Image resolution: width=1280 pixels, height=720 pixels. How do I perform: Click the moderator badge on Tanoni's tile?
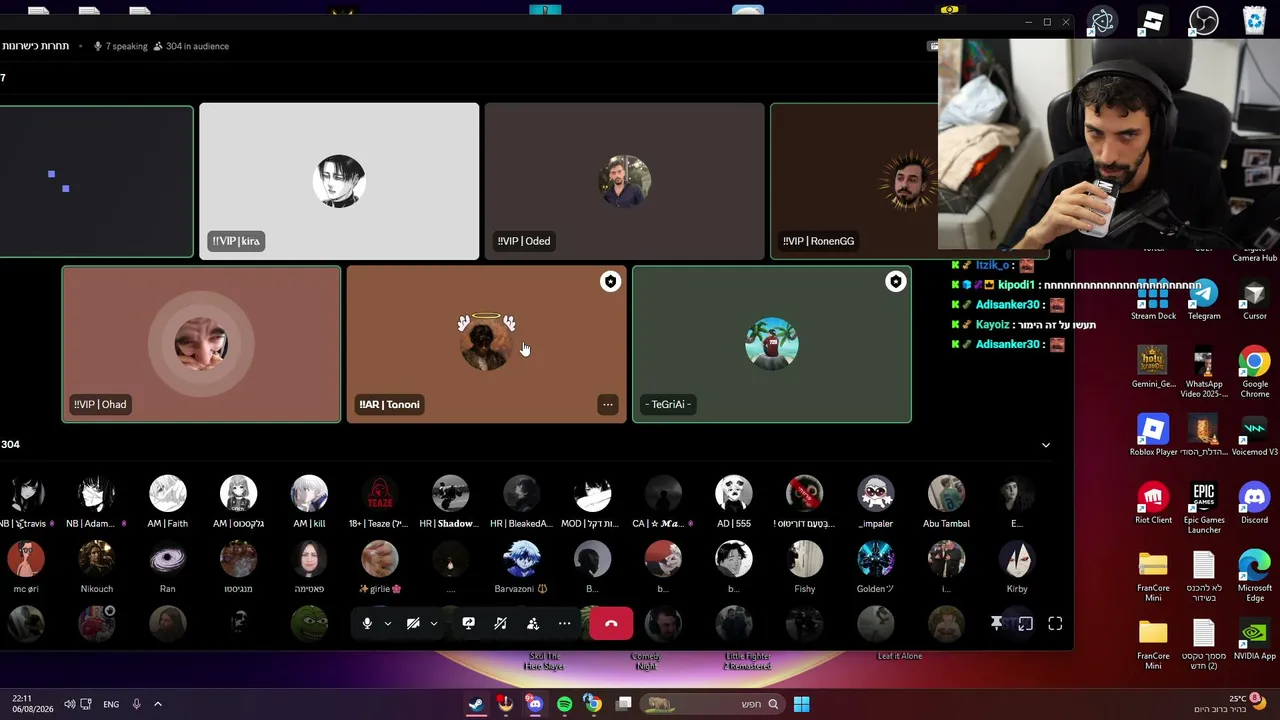(x=610, y=282)
